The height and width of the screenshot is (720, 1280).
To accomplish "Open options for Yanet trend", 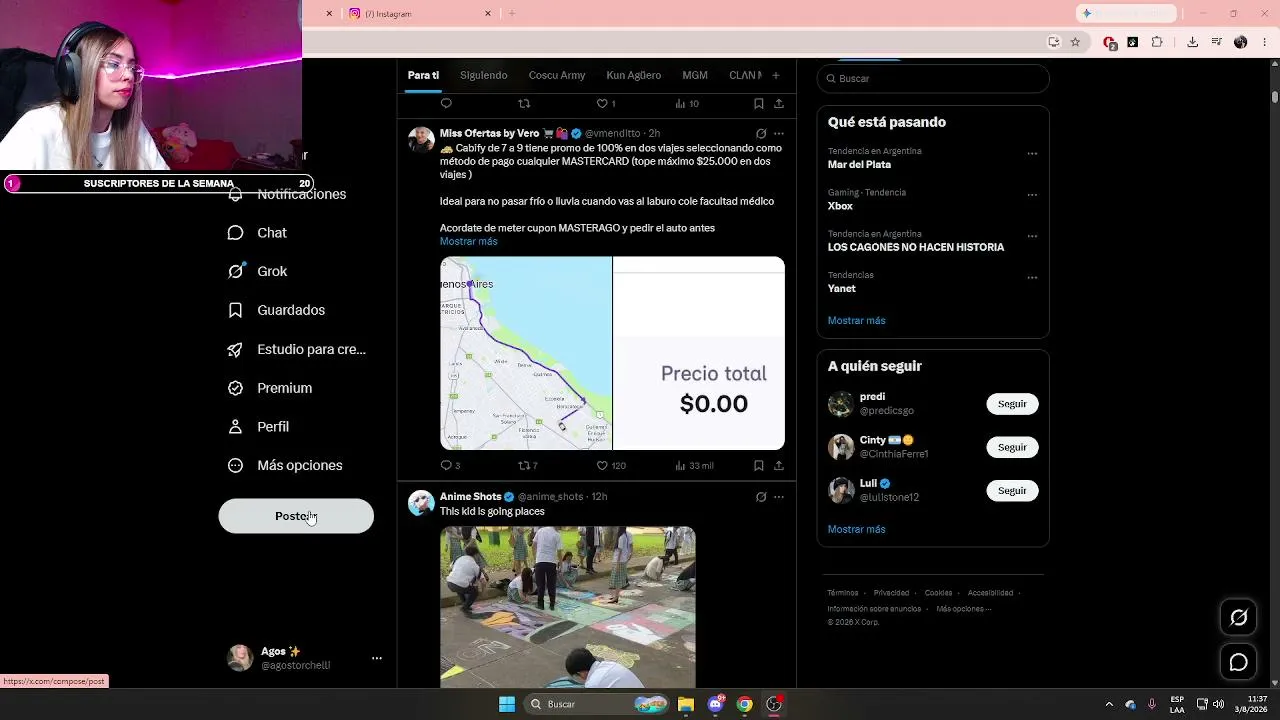I will click(x=1032, y=278).
